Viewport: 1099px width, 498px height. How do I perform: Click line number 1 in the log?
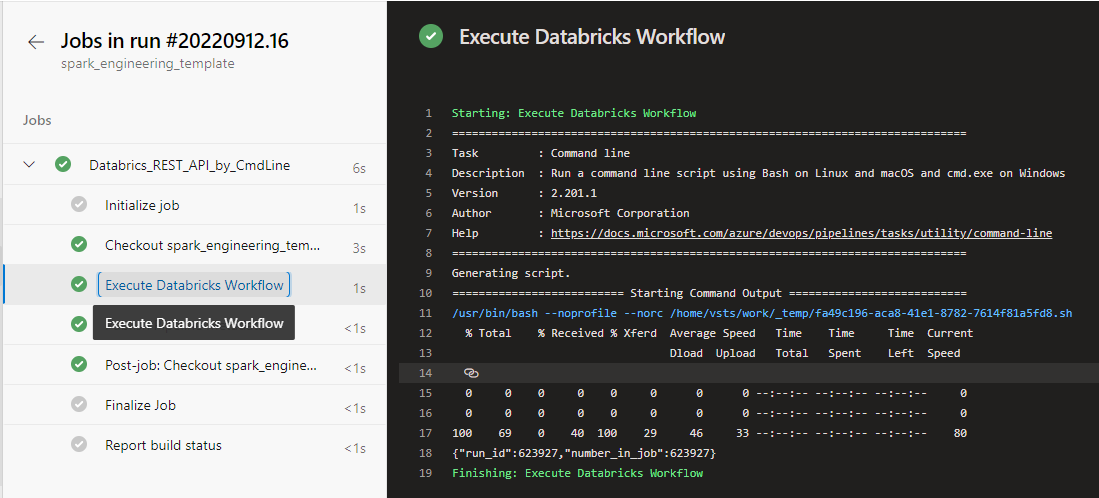click(428, 113)
